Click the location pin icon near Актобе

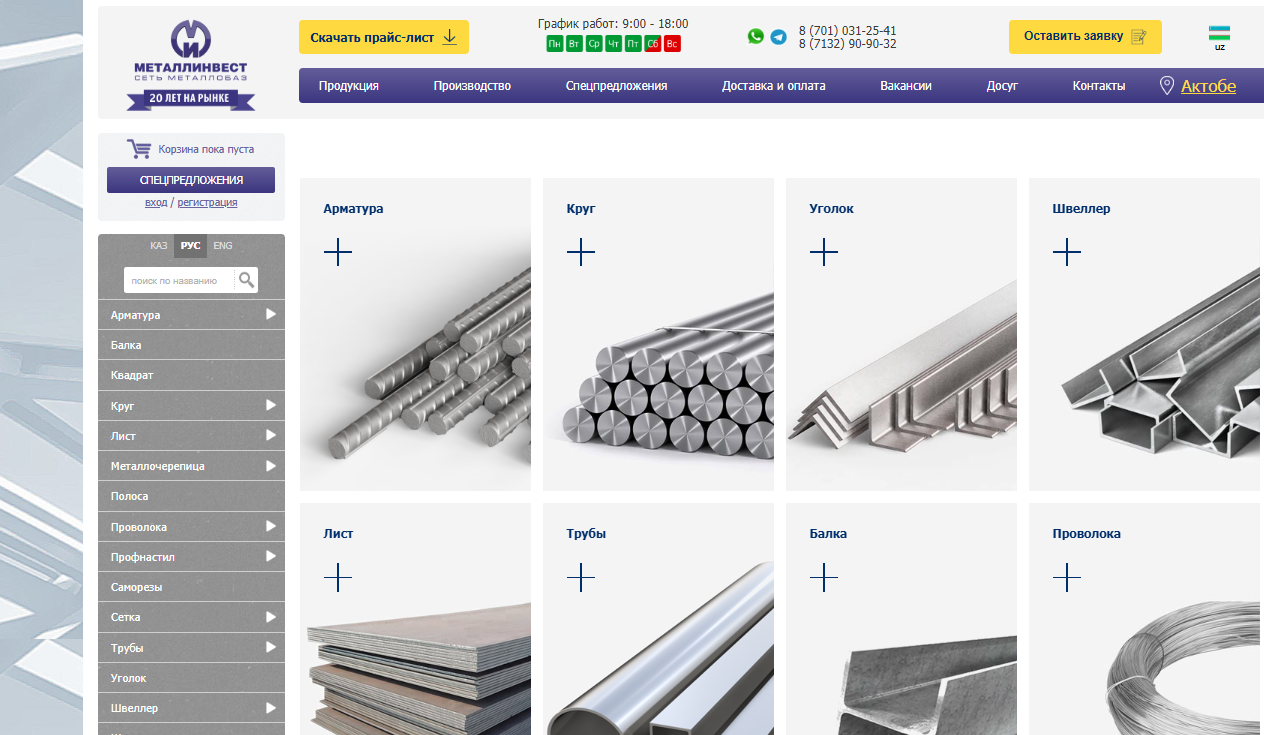(1166, 85)
